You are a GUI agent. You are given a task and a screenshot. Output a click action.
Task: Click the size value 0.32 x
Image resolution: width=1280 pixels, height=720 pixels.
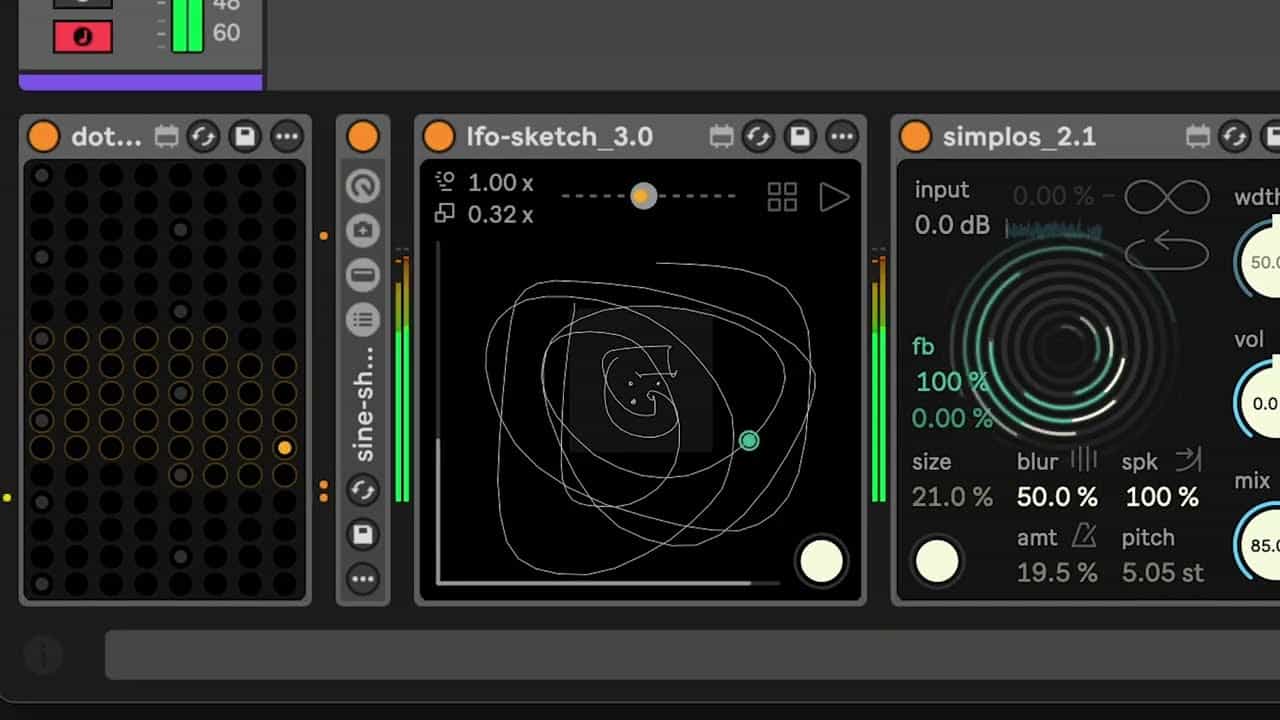coord(501,214)
